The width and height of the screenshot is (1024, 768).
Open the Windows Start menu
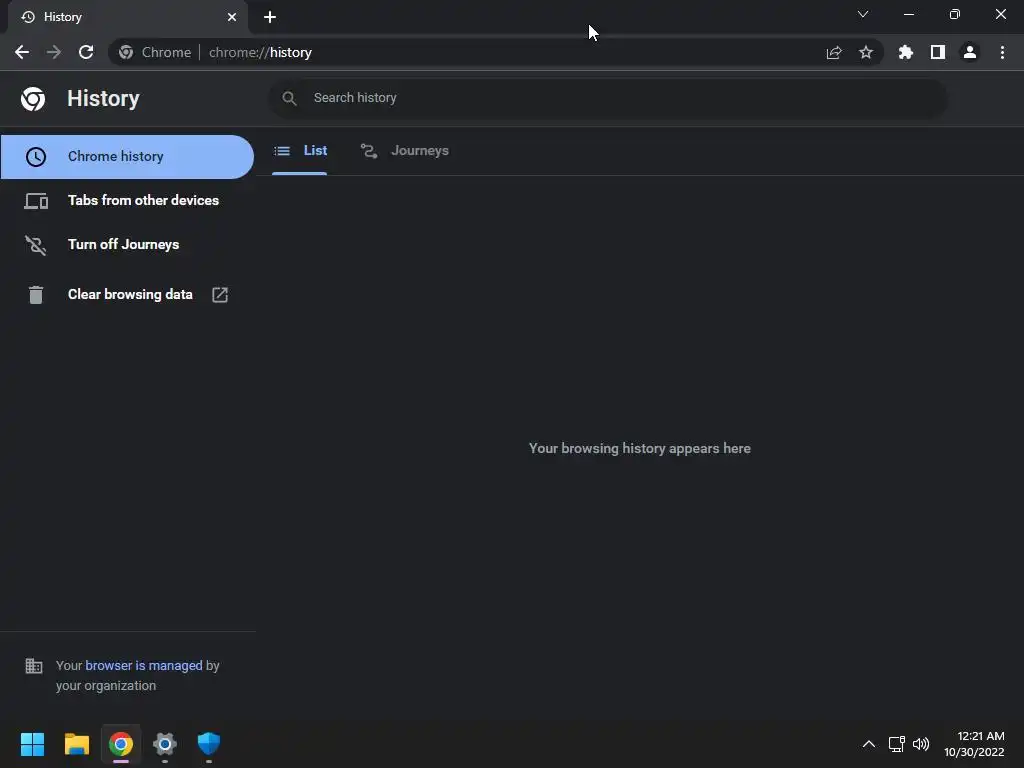coord(33,744)
